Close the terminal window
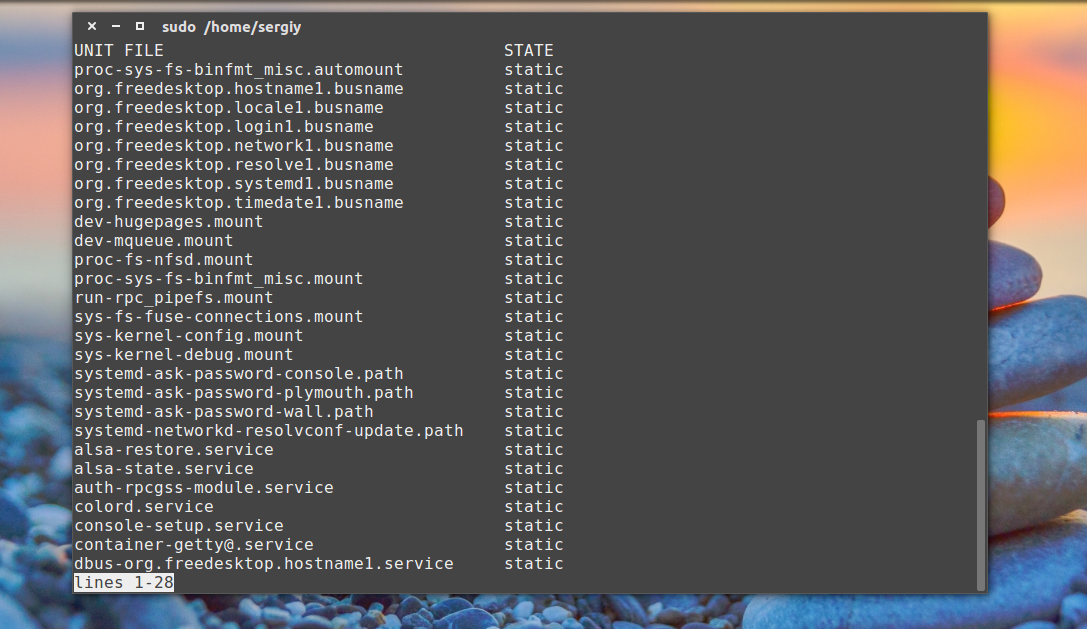The height and width of the screenshot is (629, 1087). point(92,27)
